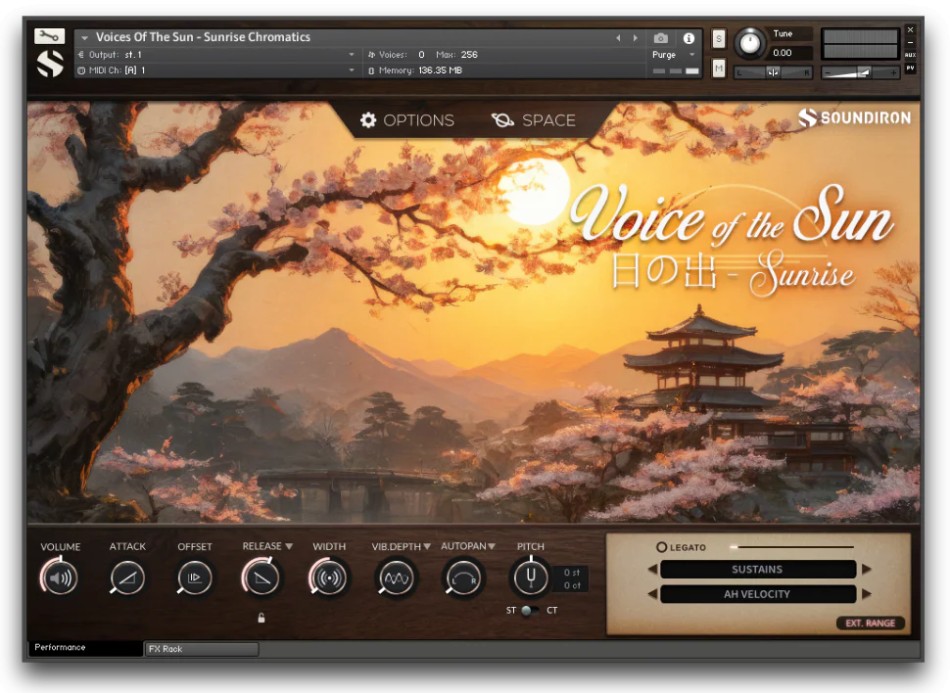Solo the instrument with S button
Image resolution: width=950 pixels, height=693 pixels.
[719, 38]
